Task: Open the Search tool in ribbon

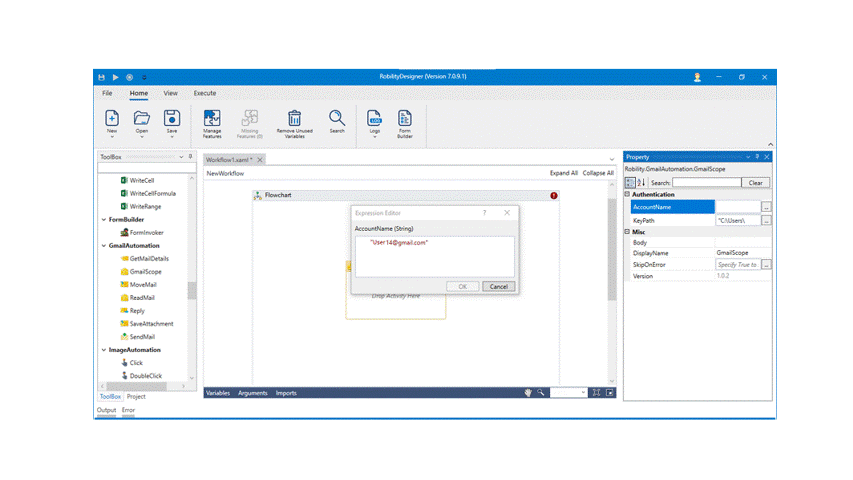Action: [x=337, y=122]
